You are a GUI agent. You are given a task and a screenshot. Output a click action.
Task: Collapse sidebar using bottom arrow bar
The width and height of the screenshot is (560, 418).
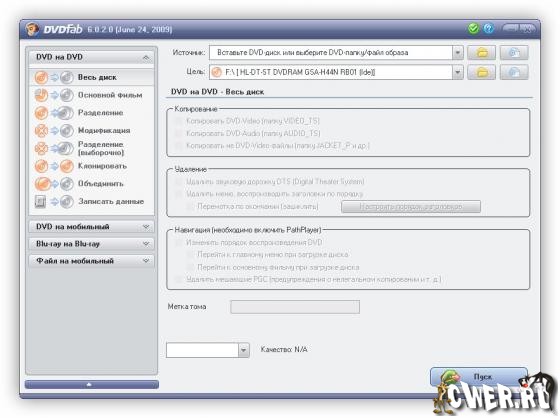pos(92,384)
